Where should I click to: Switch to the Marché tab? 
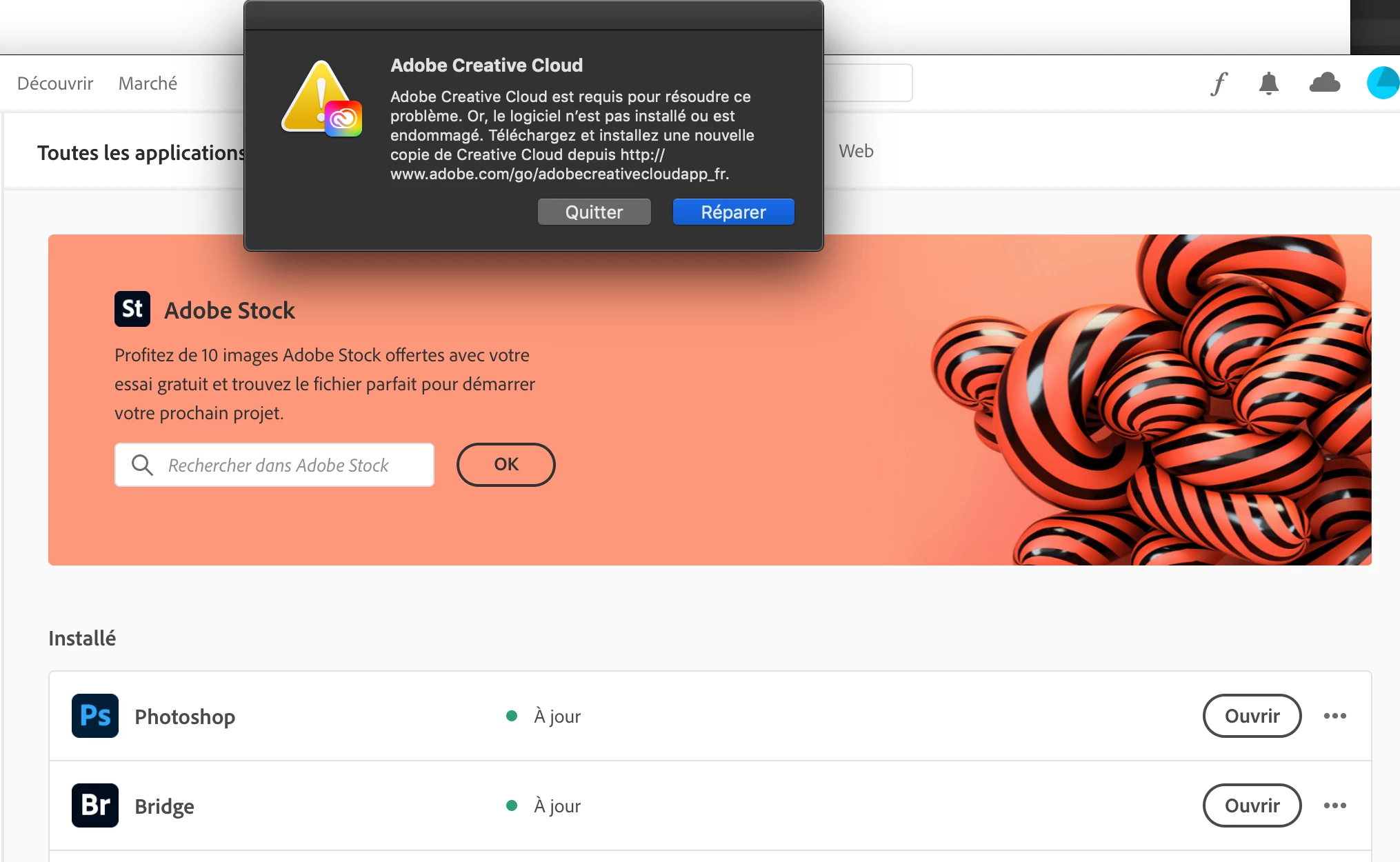point(148,83)
